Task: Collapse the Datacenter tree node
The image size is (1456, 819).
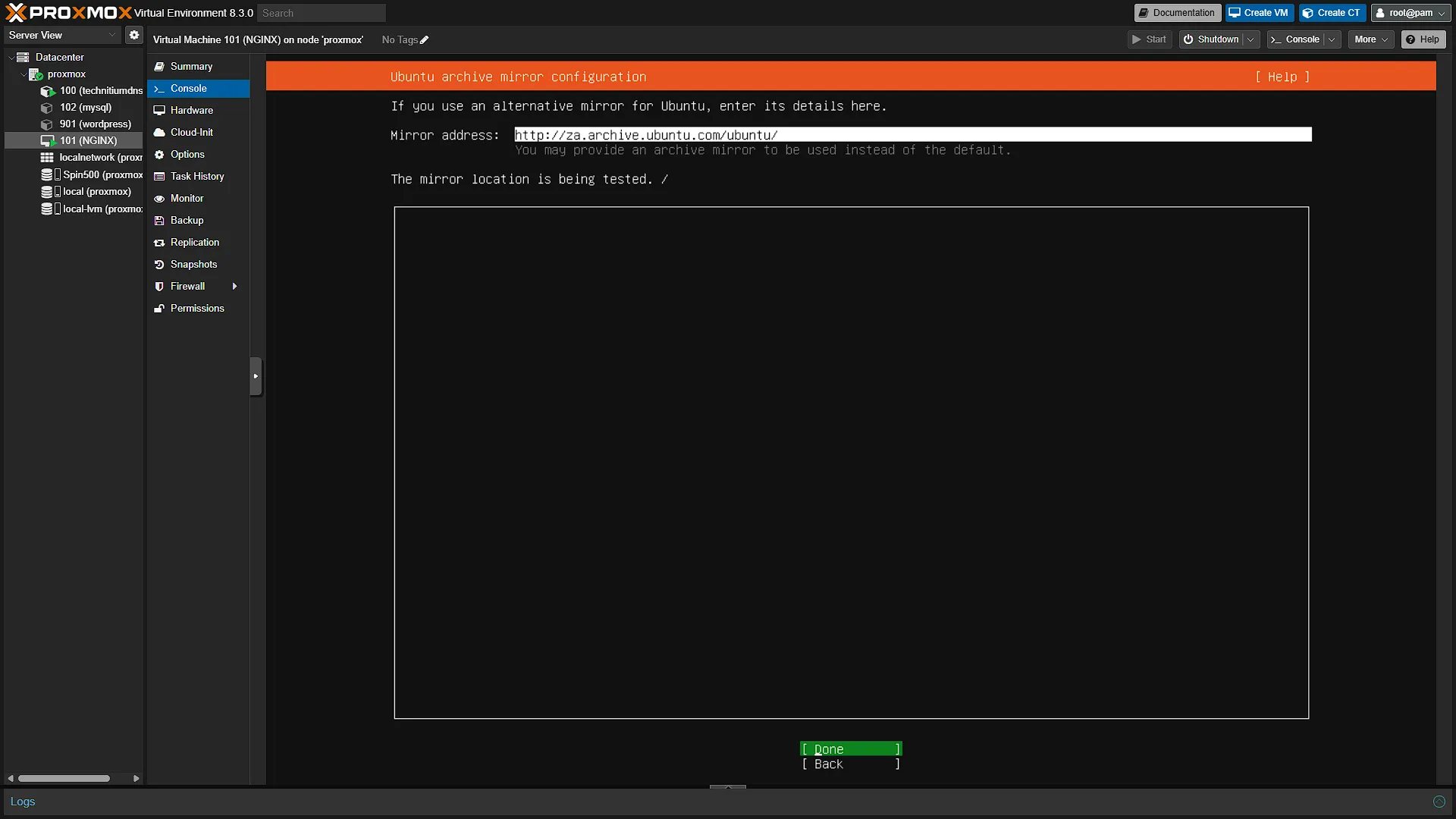Action: click(11, 57)
